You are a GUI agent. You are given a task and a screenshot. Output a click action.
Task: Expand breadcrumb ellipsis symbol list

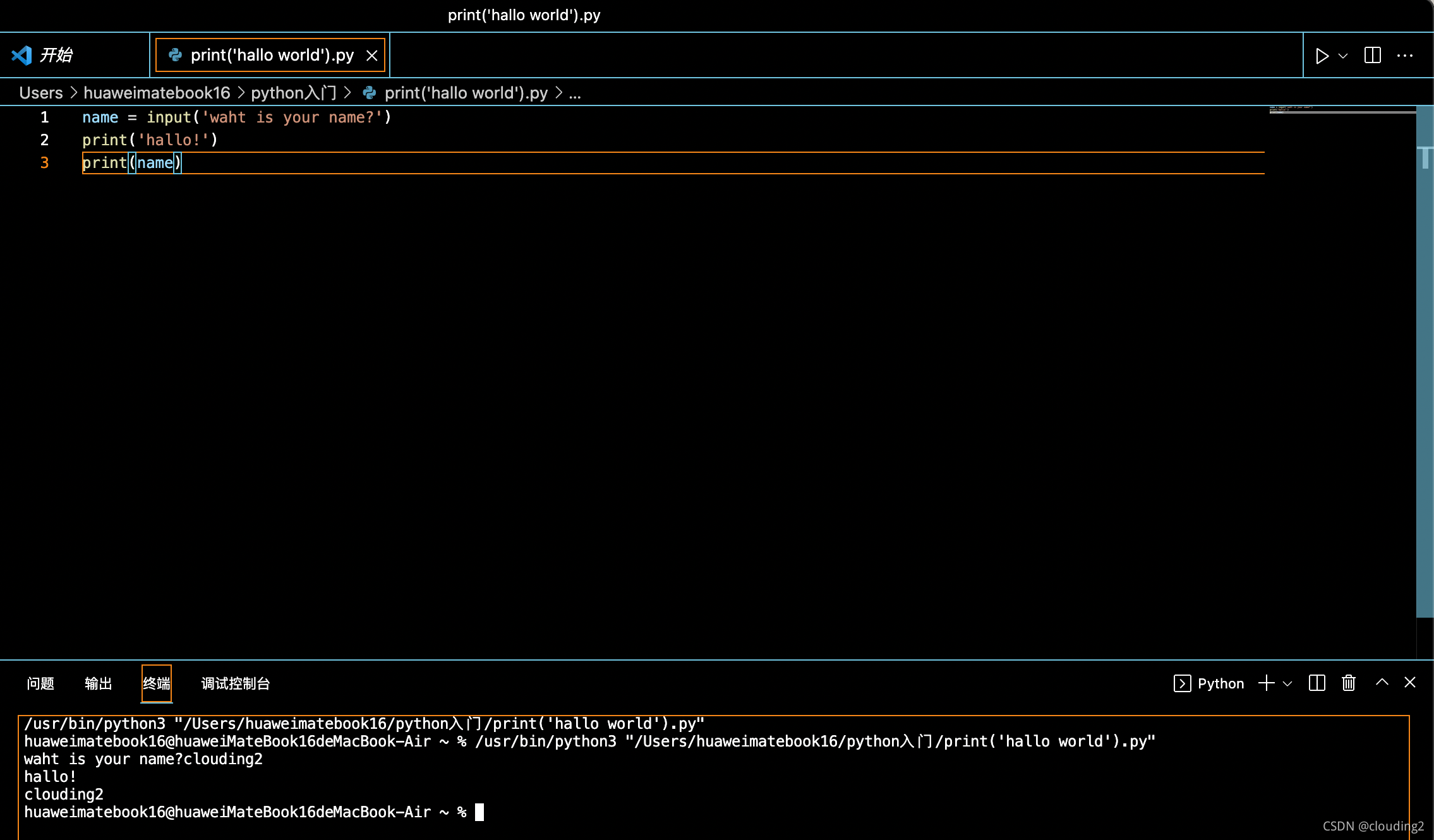pyautogui.click(x=575, y=93)
